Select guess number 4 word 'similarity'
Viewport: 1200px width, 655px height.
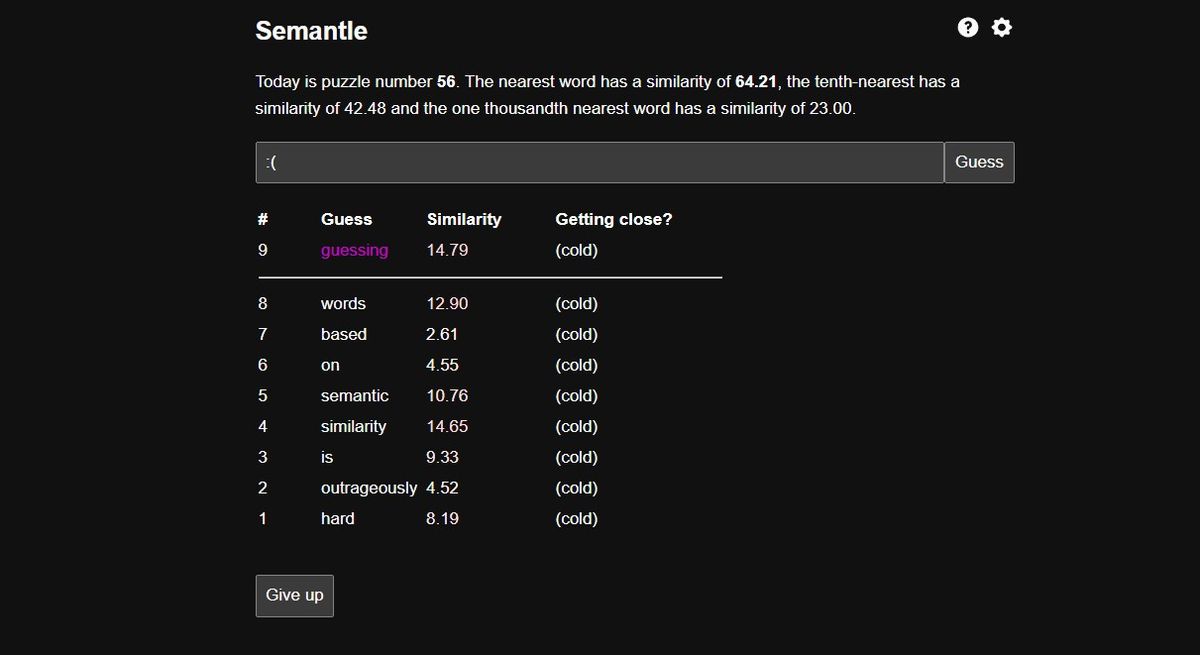point(353,426)
